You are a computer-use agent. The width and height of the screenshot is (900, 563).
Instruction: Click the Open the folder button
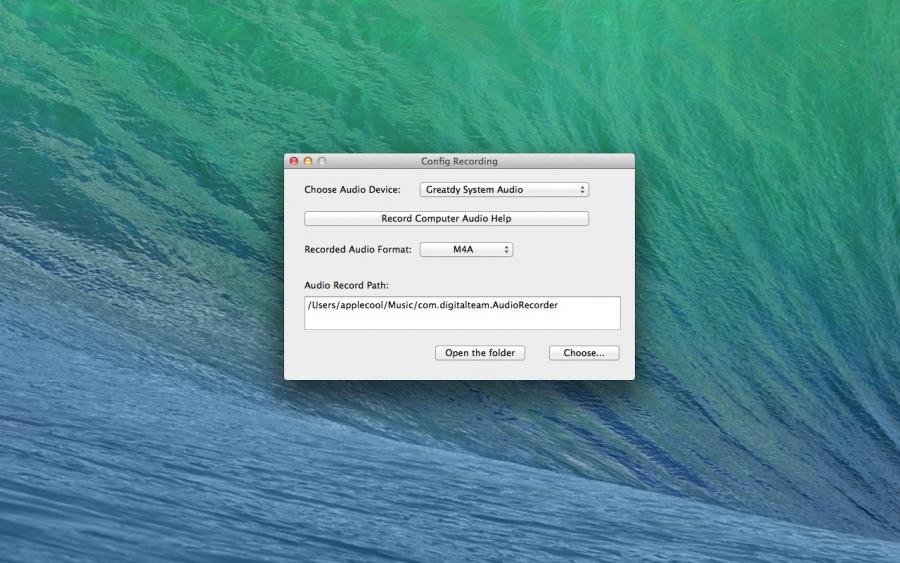tap(480, 353)
